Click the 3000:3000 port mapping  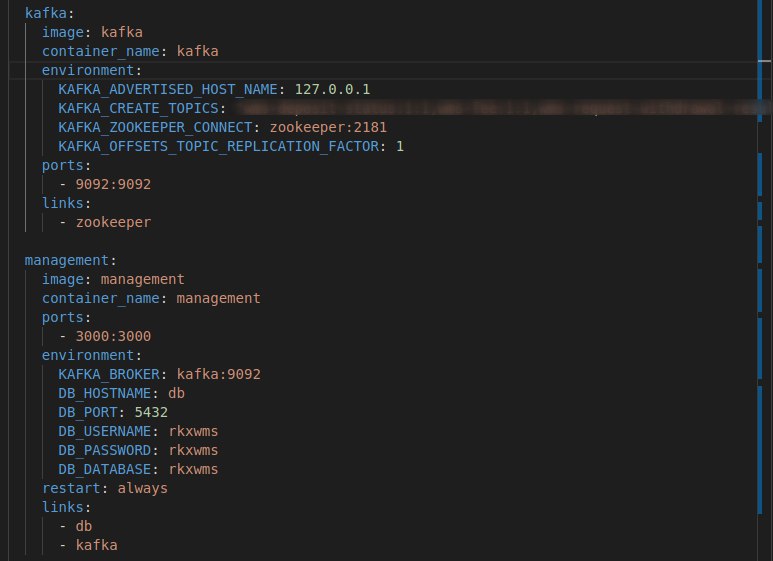click(113, 336)
